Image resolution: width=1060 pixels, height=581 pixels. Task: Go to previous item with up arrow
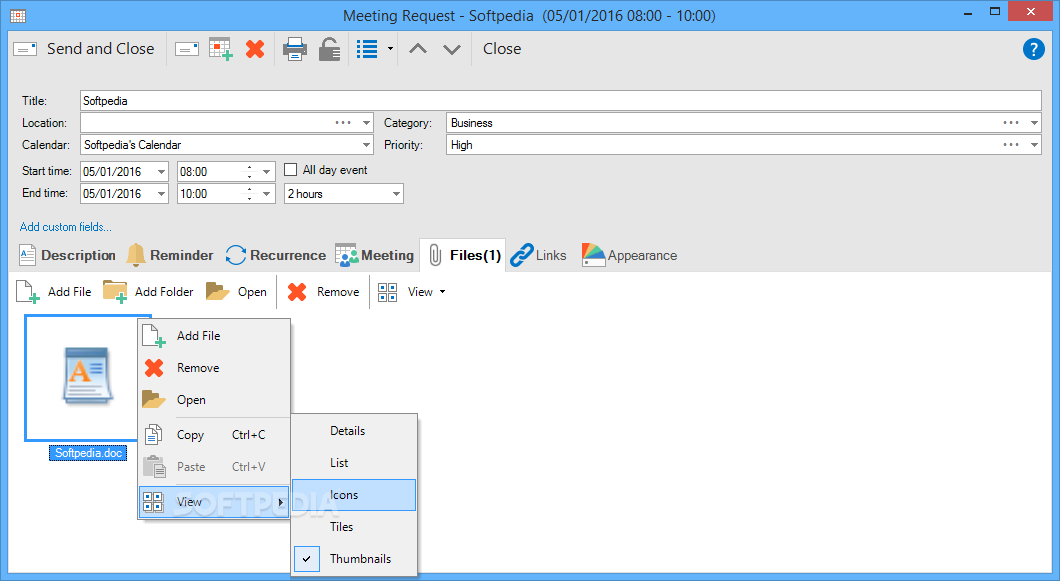(418, 49)
